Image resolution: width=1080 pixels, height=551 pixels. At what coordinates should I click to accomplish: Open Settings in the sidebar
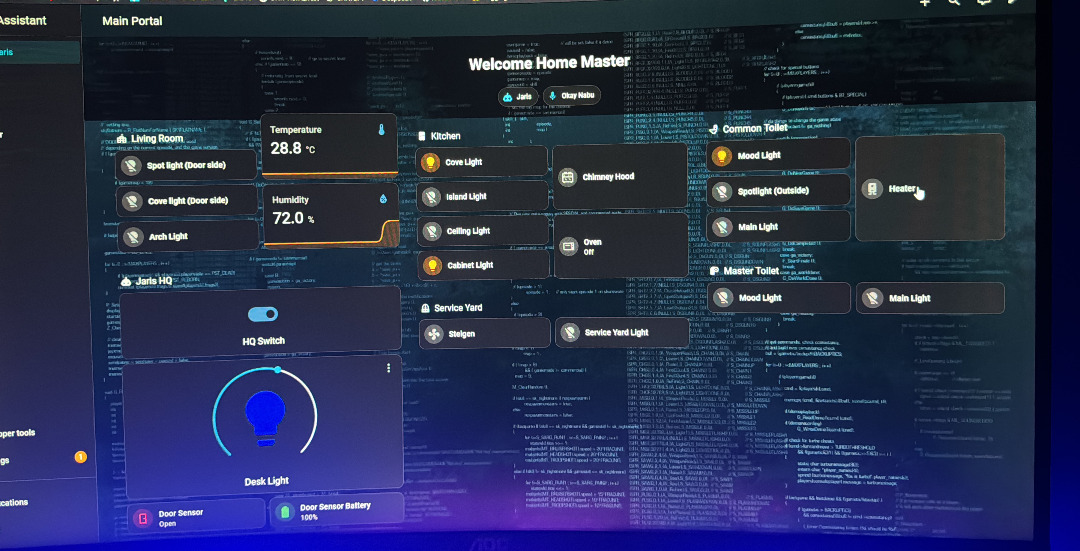tap(7, 461)
